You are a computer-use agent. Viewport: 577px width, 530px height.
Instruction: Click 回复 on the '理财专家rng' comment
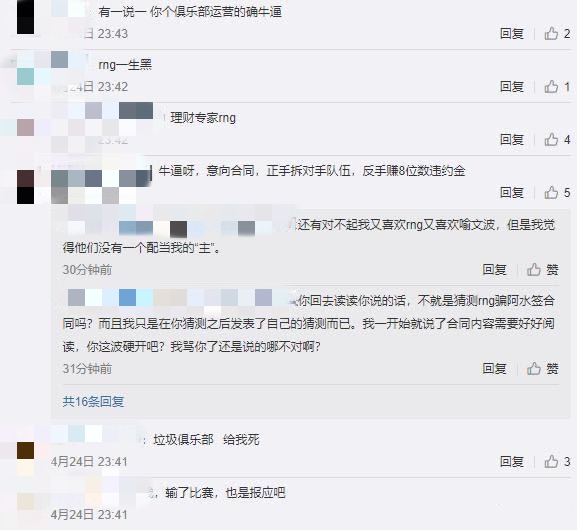coord(511,139)
